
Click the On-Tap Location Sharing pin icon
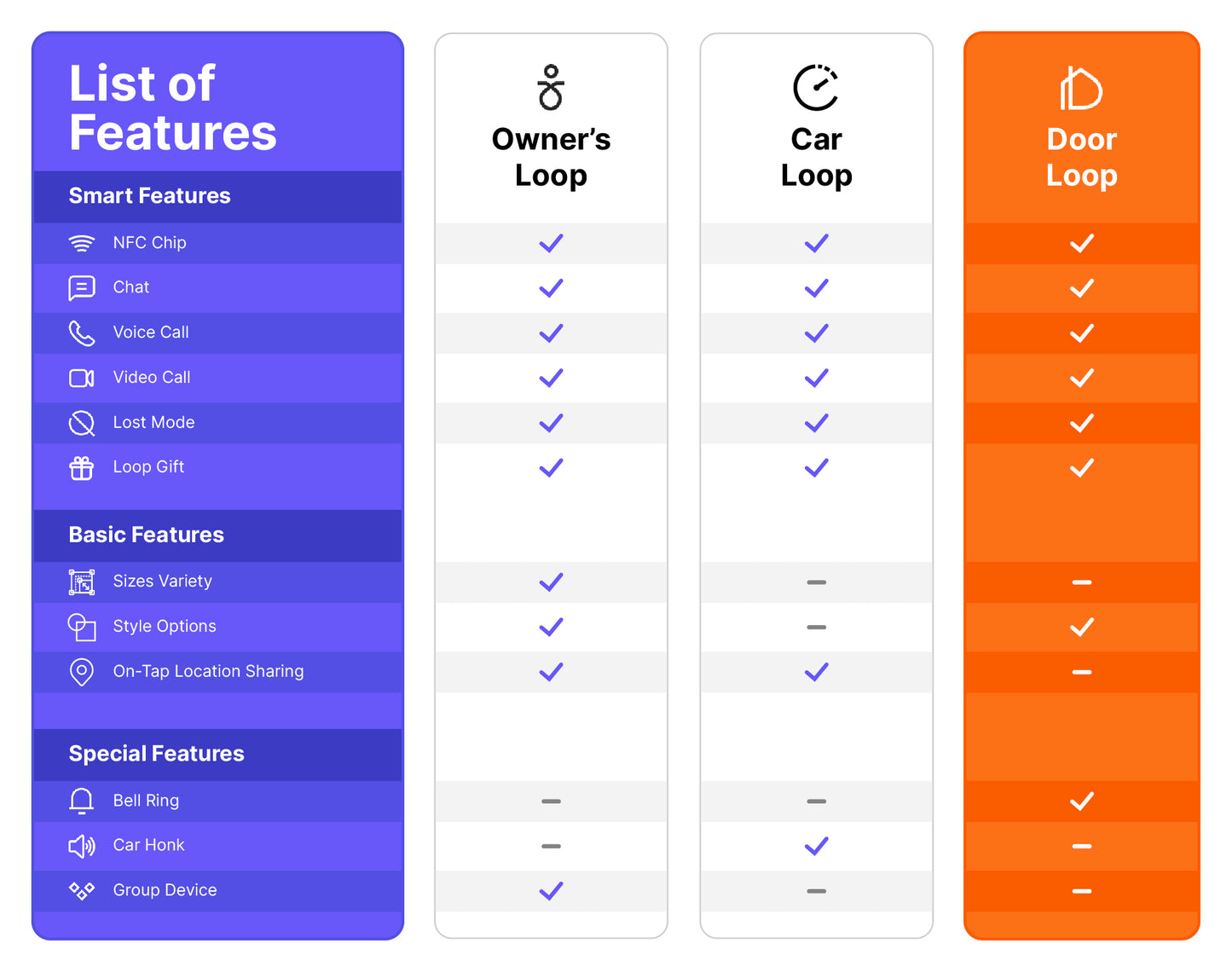point(82,672)
